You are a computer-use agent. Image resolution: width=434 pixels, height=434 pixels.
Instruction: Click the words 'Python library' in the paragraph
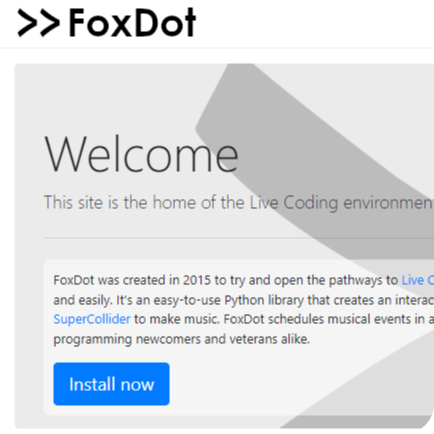[x=264, y=300]
